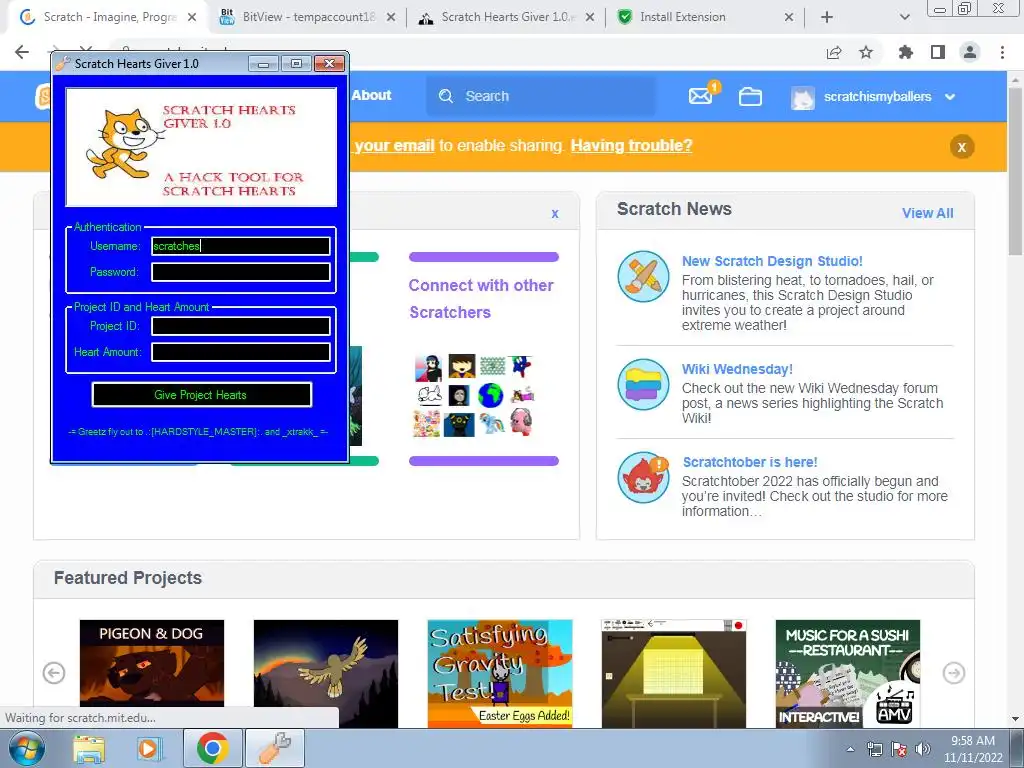The height and width of the screenshot is (768, 1024).
Task: Click the Project ID input field
Action: 241,326
